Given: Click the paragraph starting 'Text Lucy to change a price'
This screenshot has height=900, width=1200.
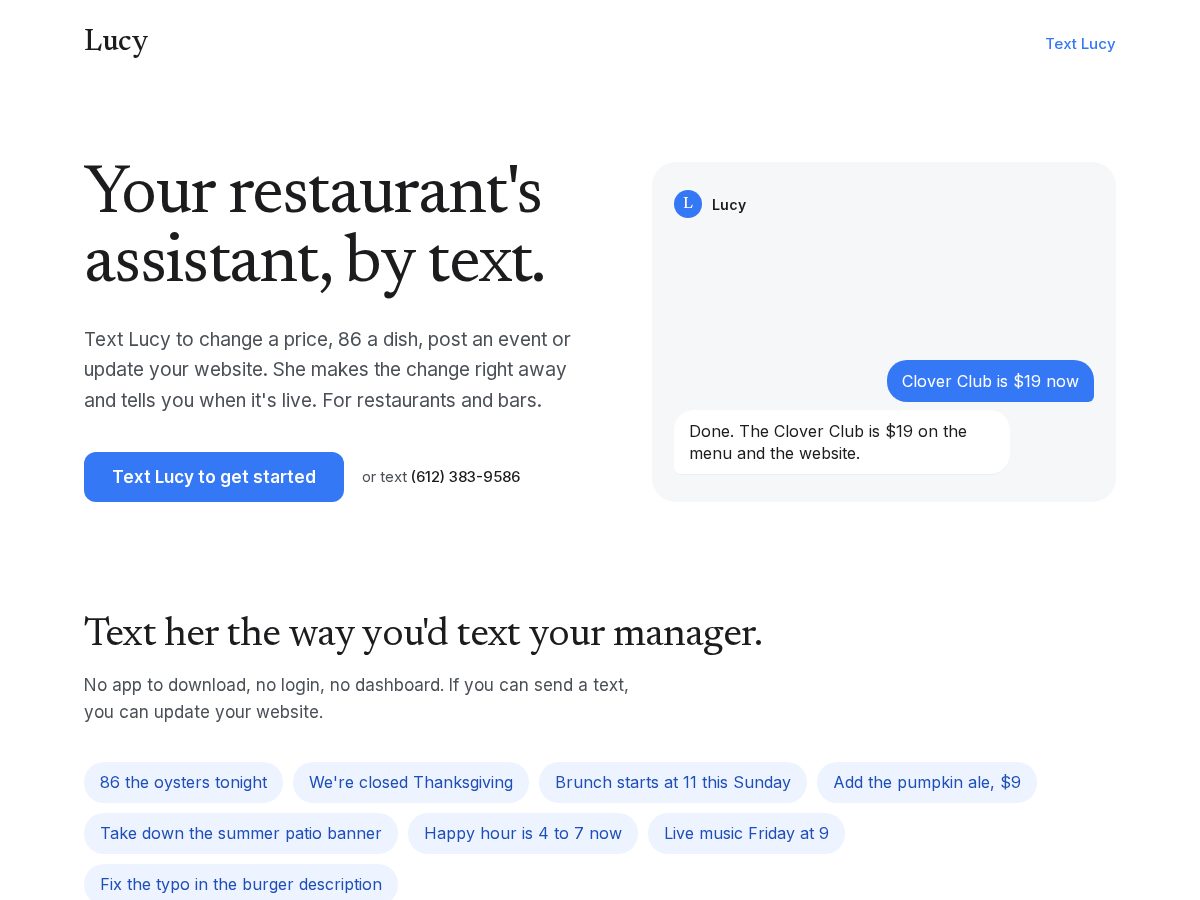Looking at the screenshot, I should pos(328,370).
